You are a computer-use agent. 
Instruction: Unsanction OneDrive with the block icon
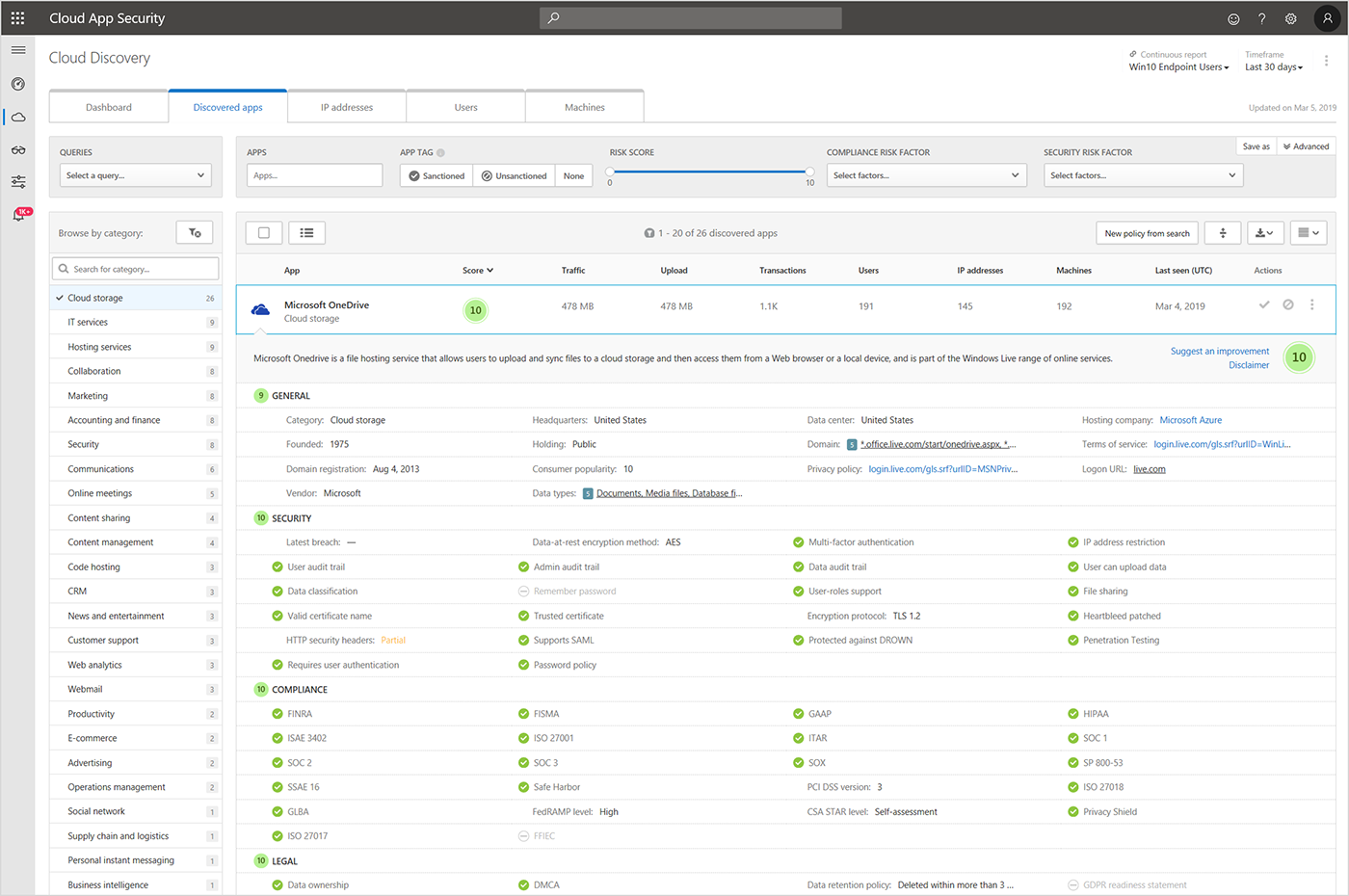point(1288,304)
